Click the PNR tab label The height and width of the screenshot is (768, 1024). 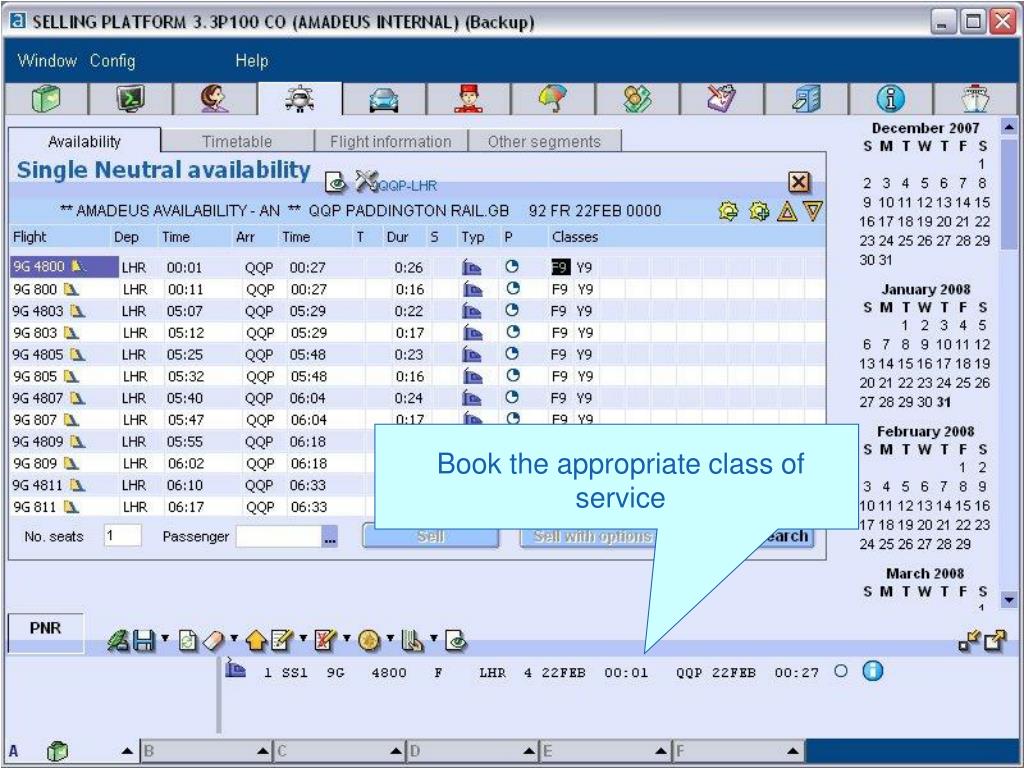tap(45, 628)
